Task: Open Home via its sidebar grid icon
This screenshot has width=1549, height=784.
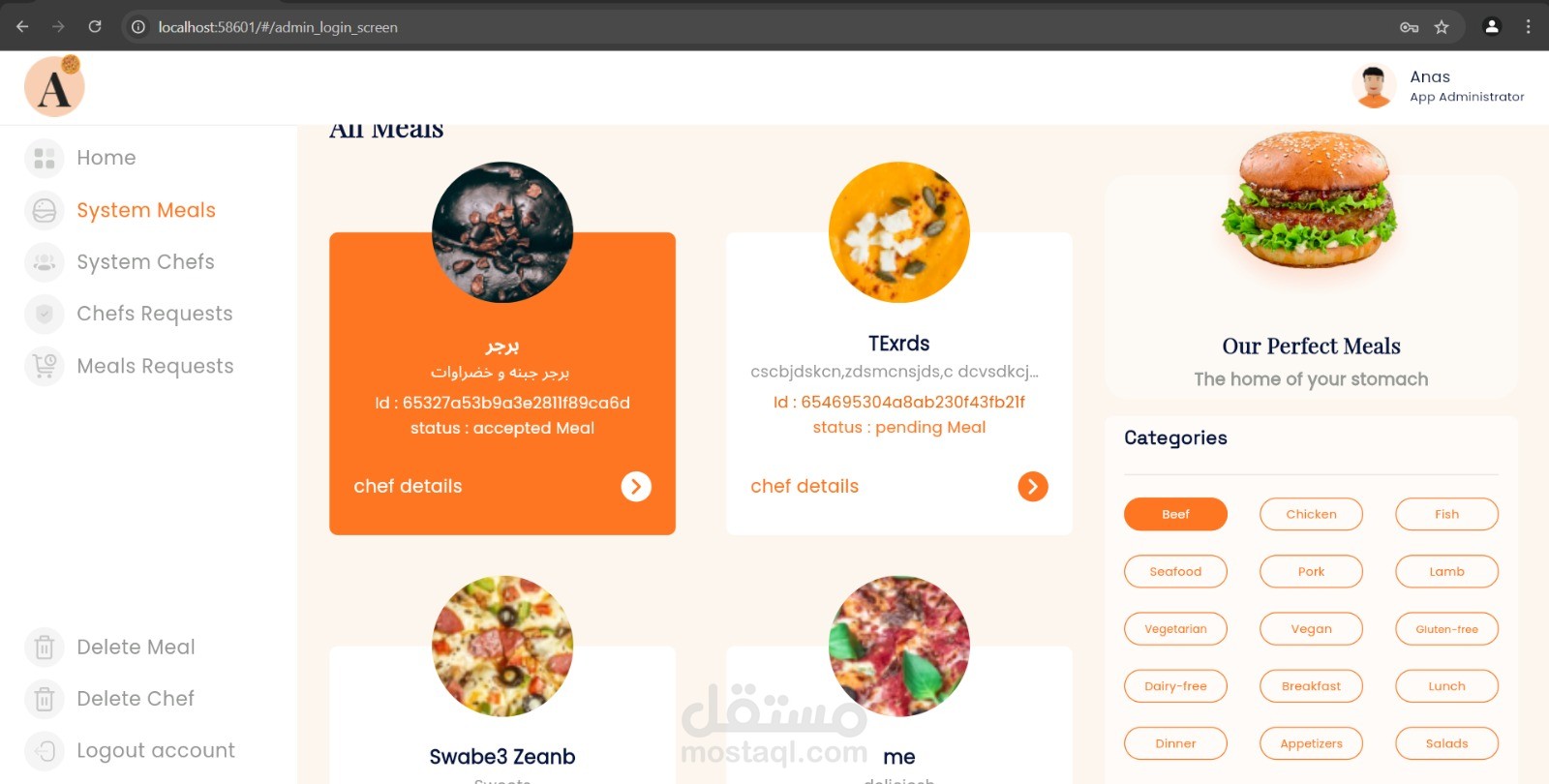Action: [x=45, y=158]
